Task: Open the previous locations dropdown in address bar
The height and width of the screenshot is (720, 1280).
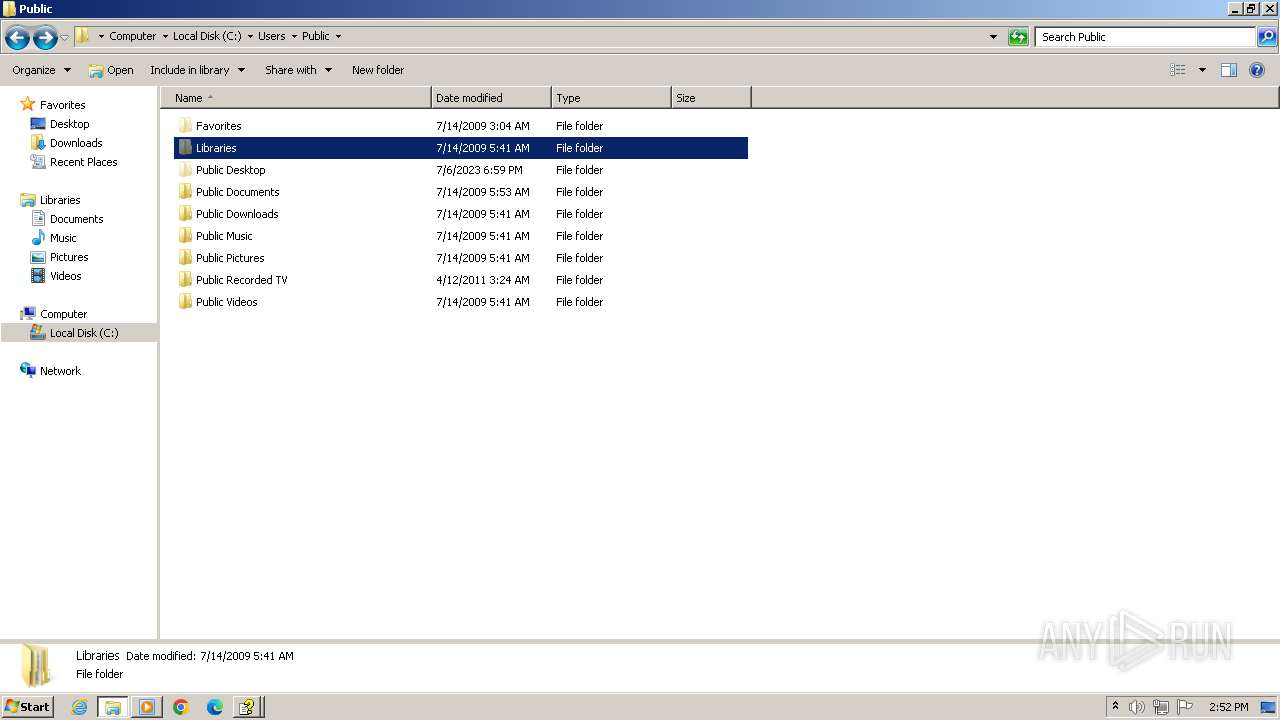Action: pos(993,37)
